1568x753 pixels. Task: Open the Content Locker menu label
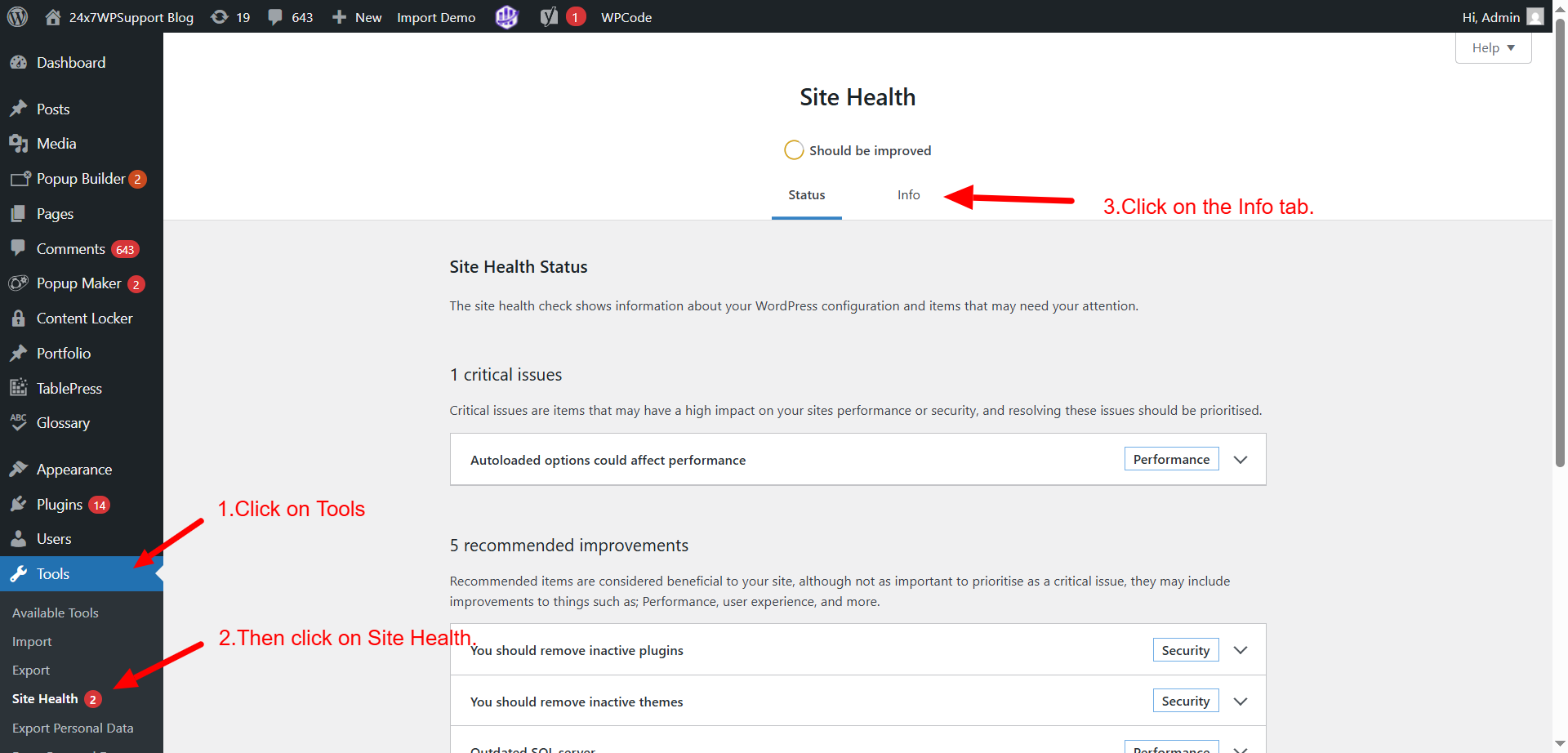tap(85, 319)
